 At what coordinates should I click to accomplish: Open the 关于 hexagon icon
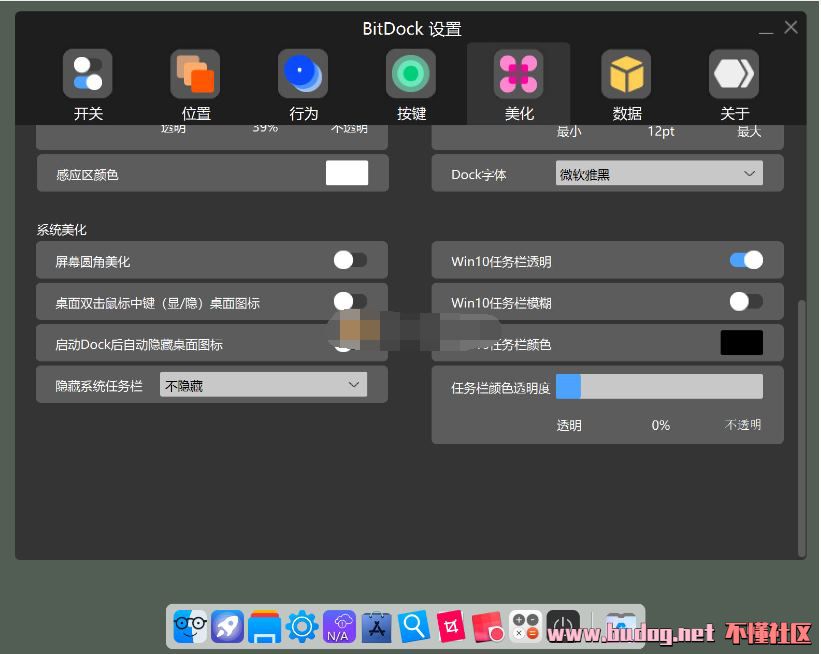pyautogui.click(x=734, y=74)
